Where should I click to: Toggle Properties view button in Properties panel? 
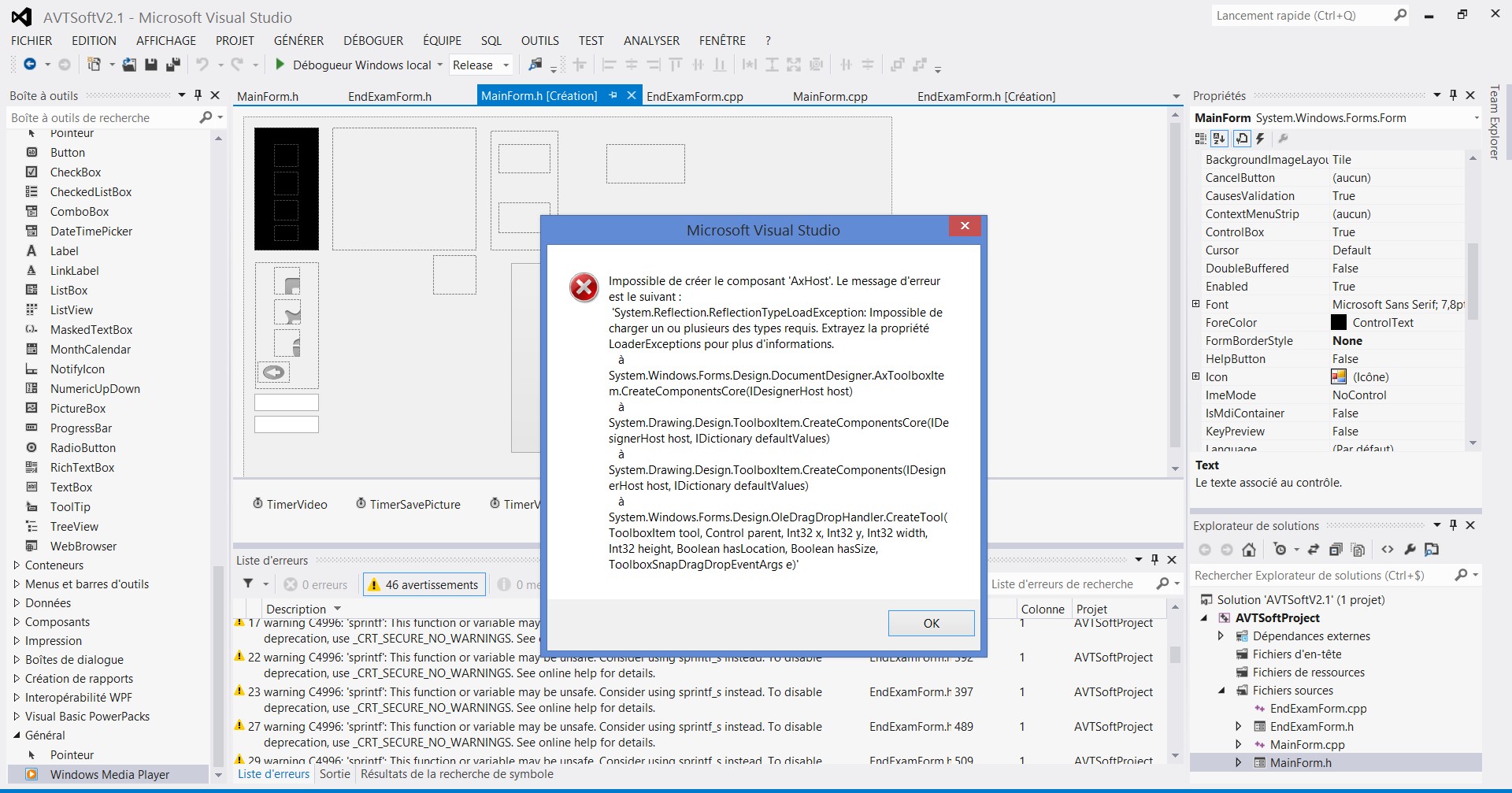tap(1242, 139)
